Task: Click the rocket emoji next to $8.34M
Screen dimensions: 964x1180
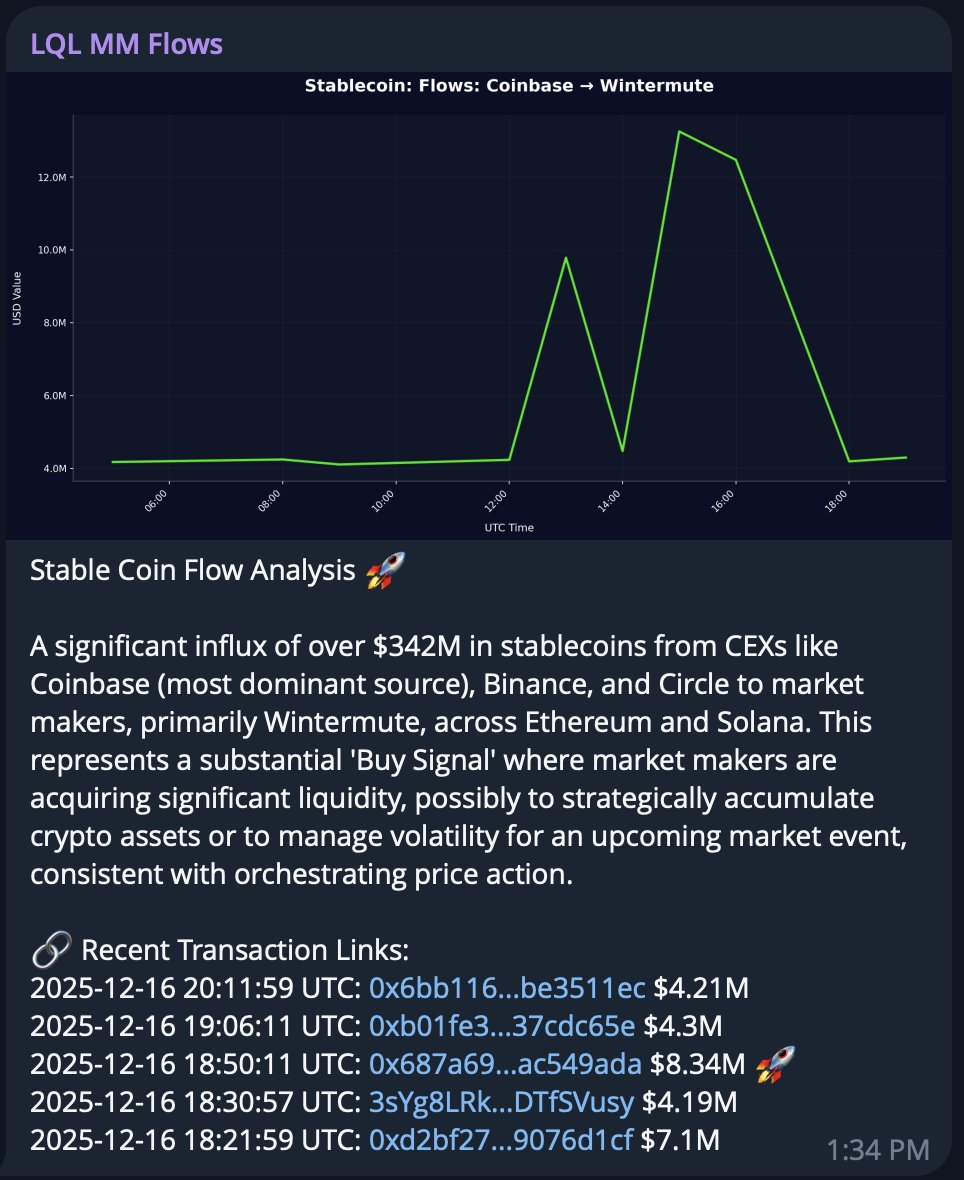Action: 776,1063
